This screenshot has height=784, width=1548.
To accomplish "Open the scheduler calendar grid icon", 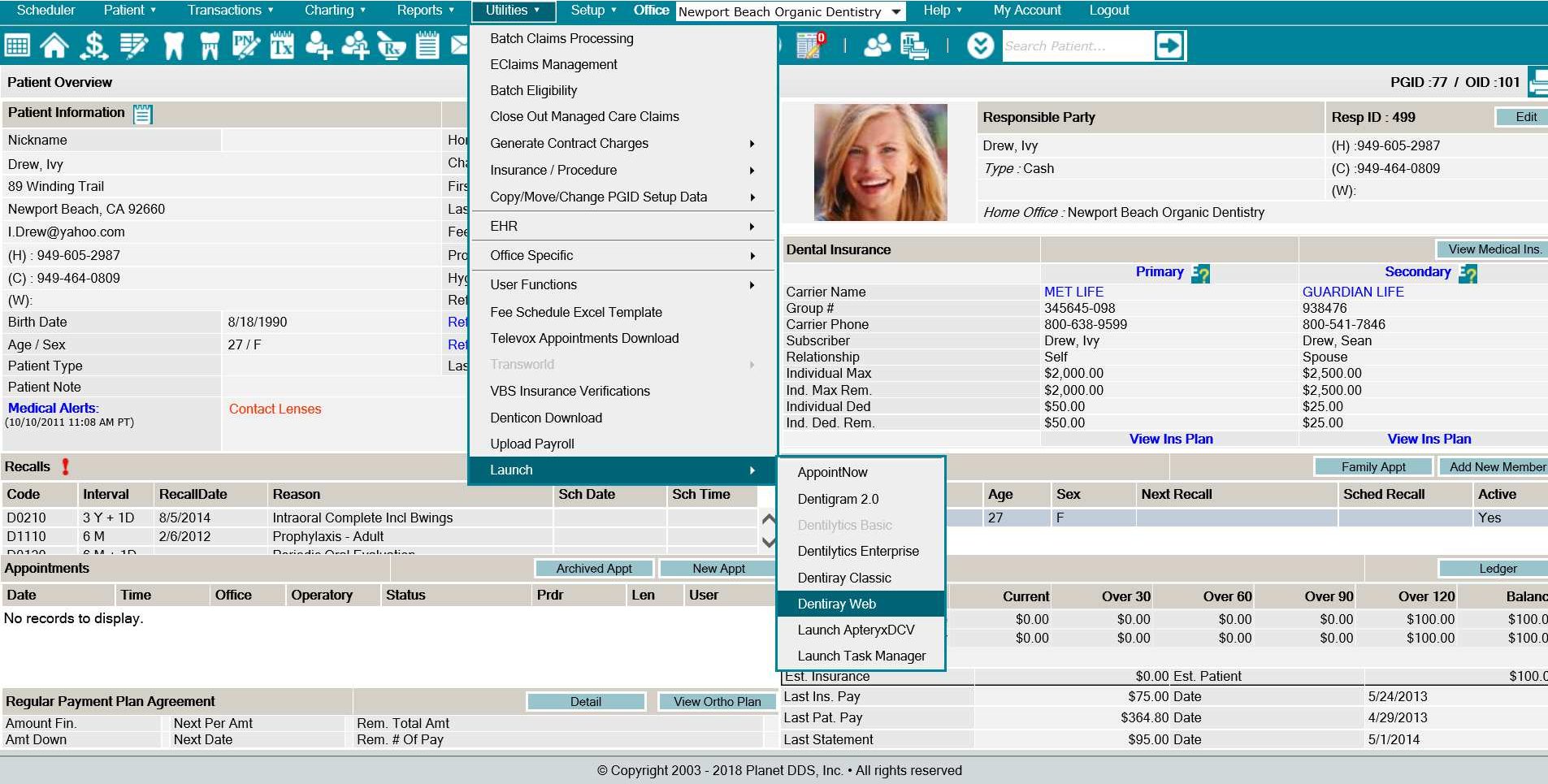I will pos(17,45).
